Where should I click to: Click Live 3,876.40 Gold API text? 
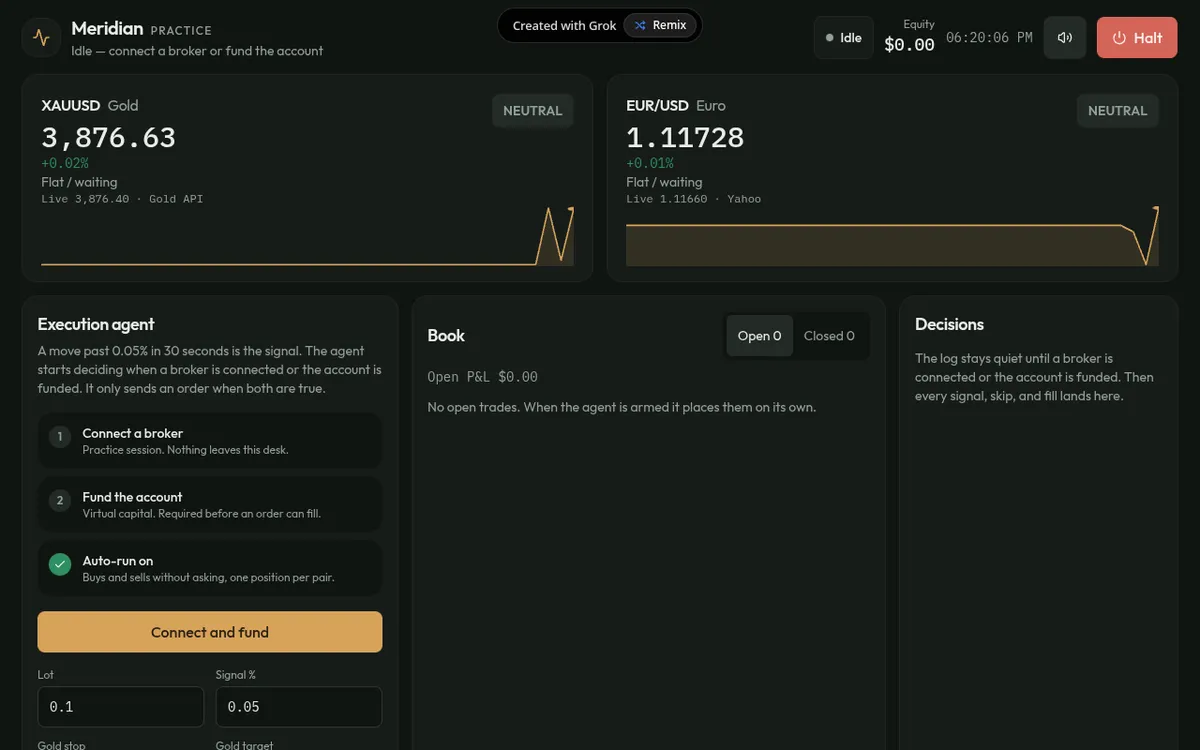tap(122, 199)
